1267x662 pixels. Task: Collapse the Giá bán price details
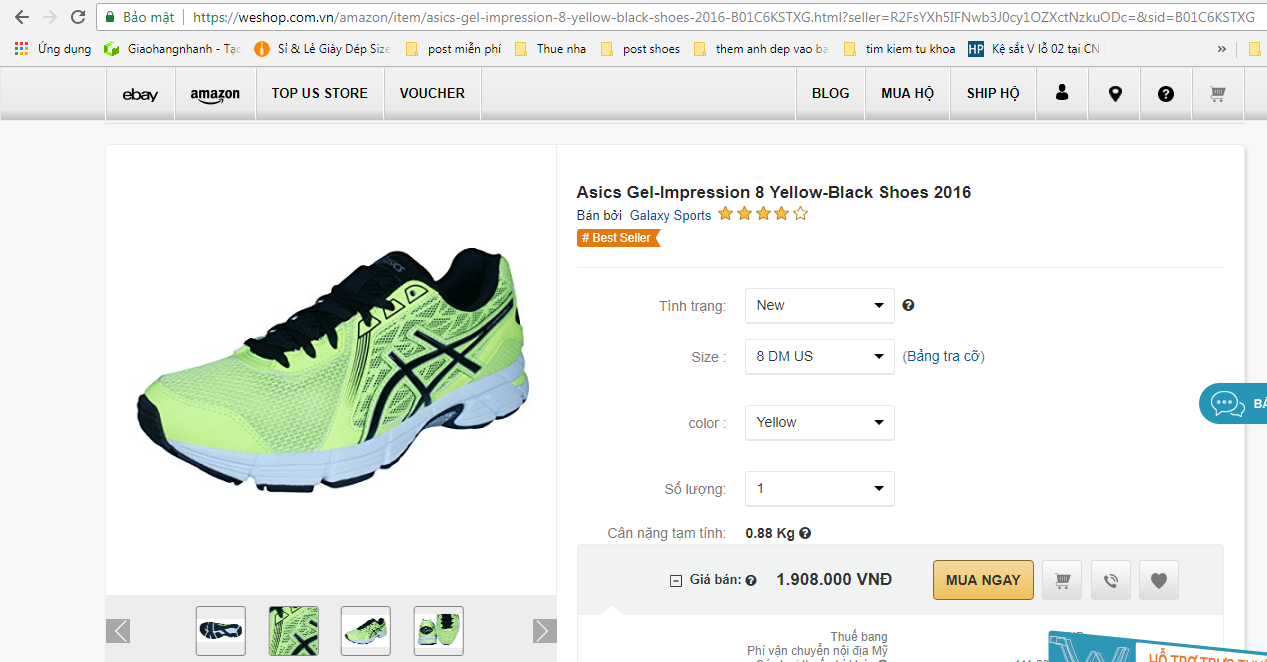[x=676, y=580]
